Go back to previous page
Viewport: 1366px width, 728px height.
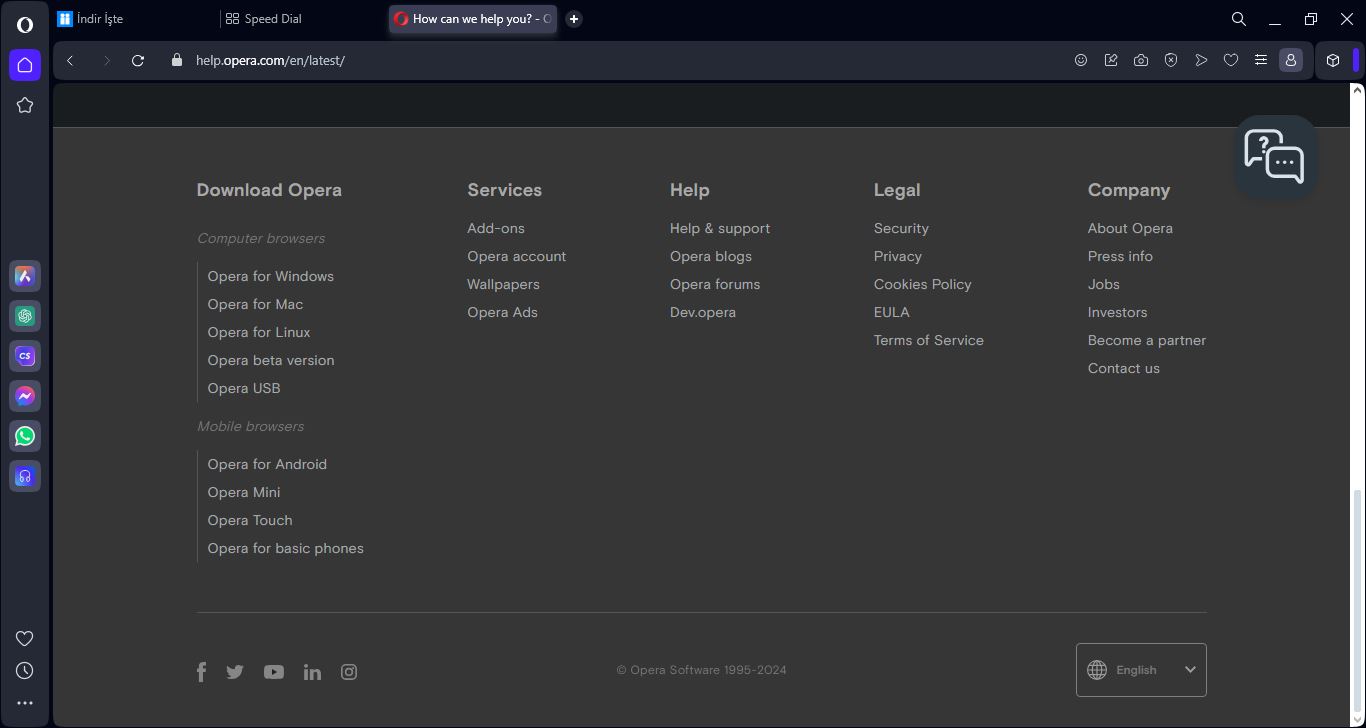(70, 60)
